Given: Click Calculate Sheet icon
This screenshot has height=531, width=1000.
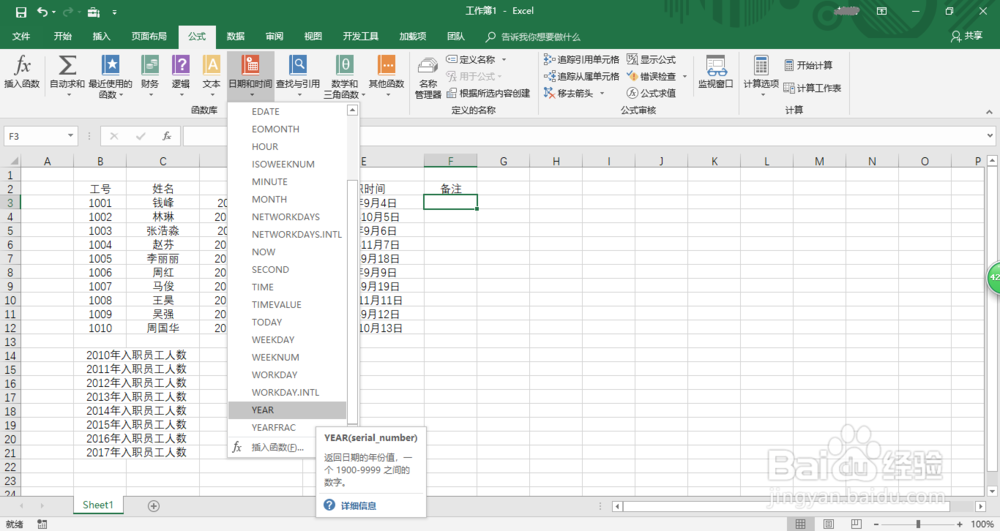Looking at the screenshot, I should tap(789, 88).
